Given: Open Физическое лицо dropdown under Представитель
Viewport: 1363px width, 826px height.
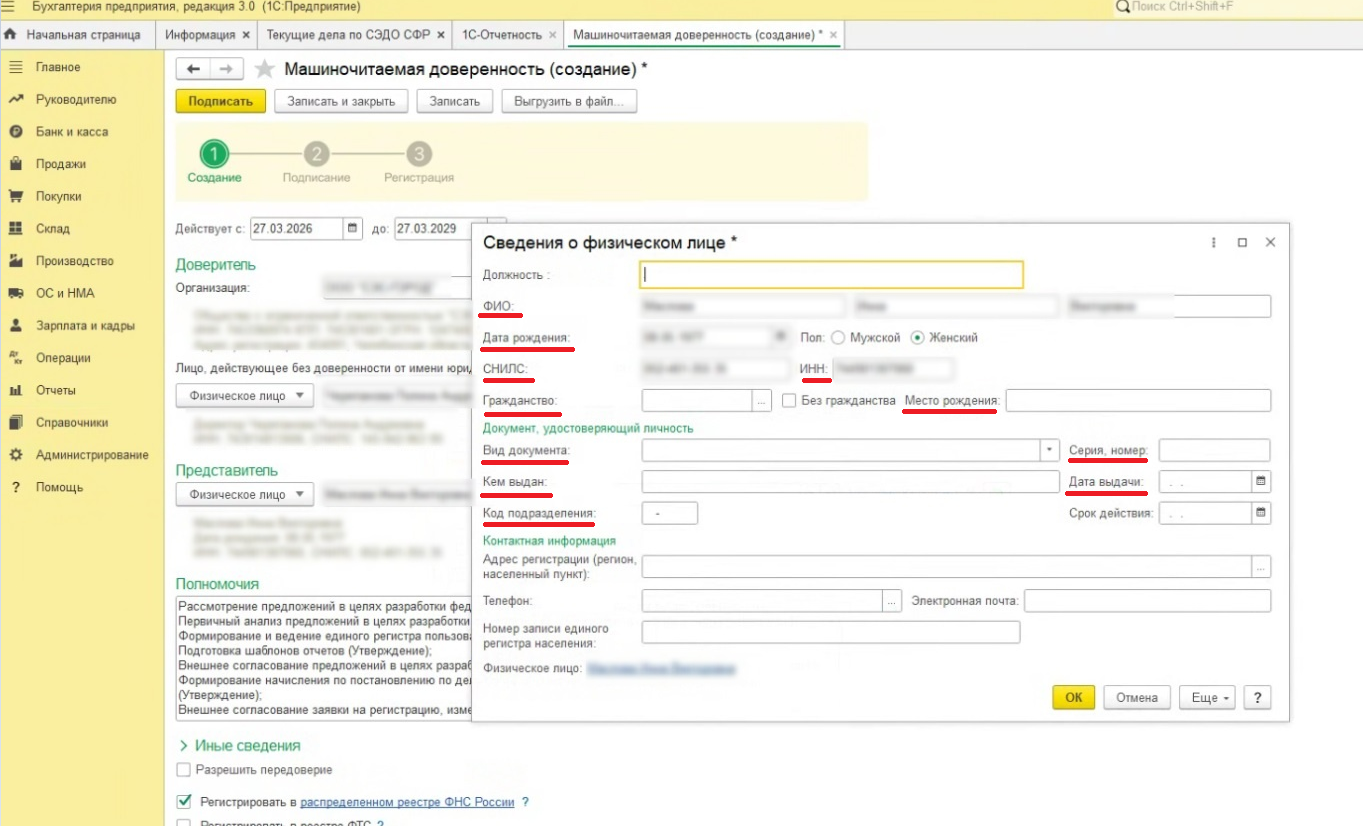Looking at the screenshot, I should pos(245,494).
